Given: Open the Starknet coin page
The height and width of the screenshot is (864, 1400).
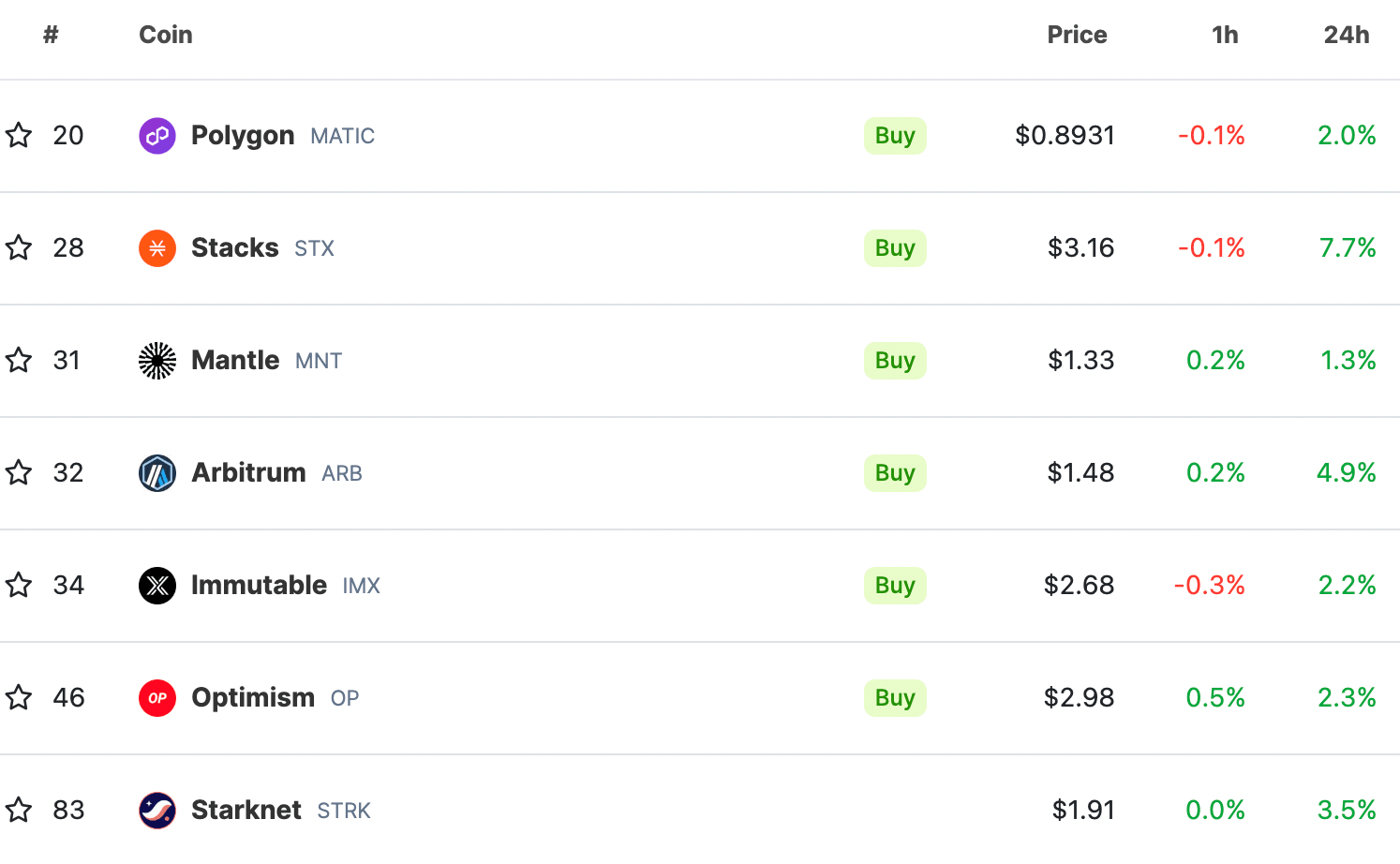Looking at the screenshot, I should (x=246, y=810).
